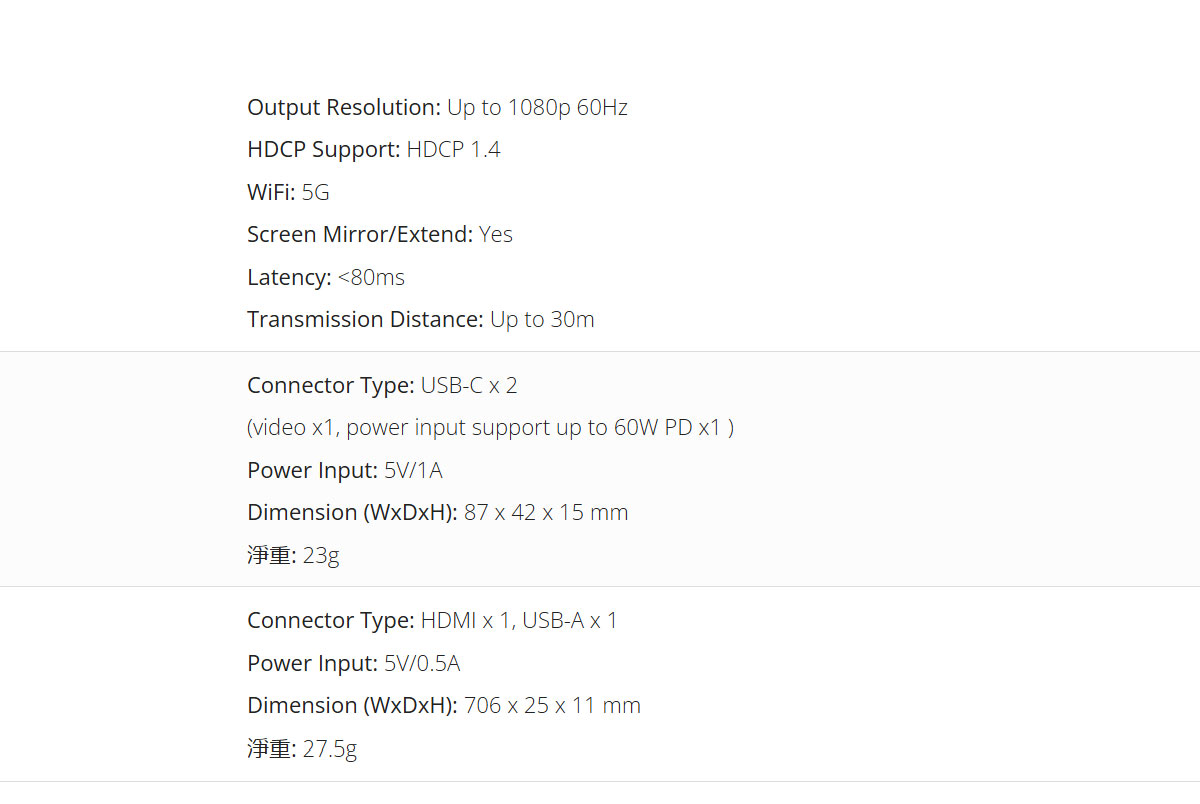Select the 'Up to 1080p 60Hz' value
Screen dimensions: 1200x804
(537, 107)
